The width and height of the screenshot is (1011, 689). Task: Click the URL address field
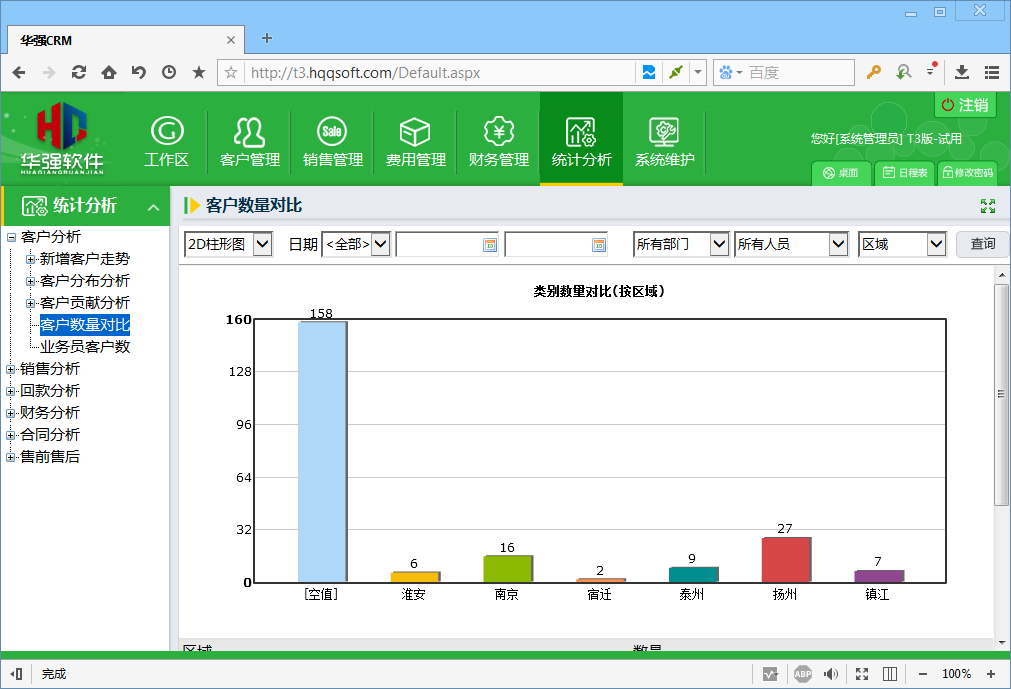tap(438, 73)
